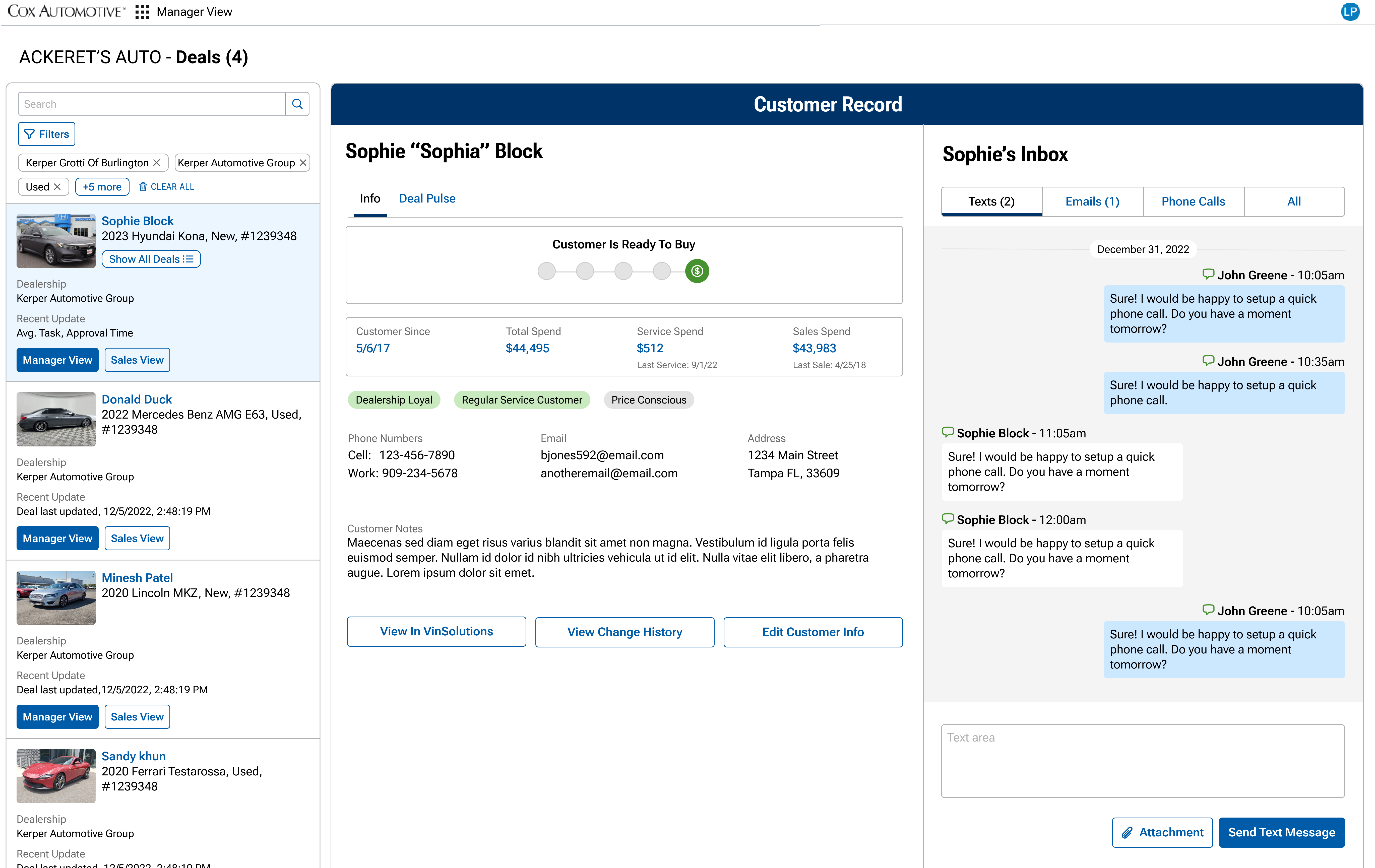Click Donald Duck's Mercedes thumbnail
The image size is (1375, 868).
click(x=56, y=419)
